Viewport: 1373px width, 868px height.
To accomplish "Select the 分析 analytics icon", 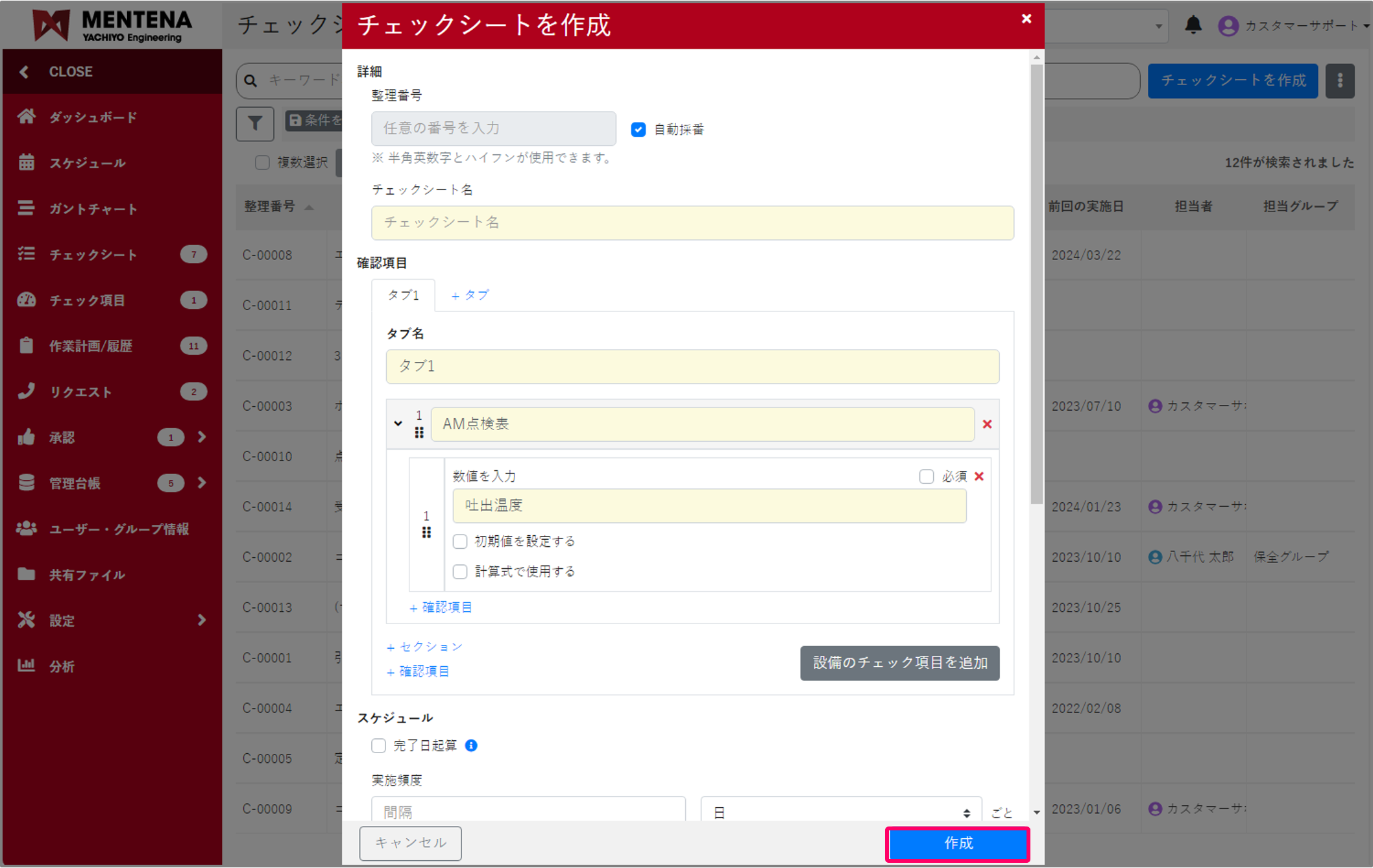I will 27,666.
